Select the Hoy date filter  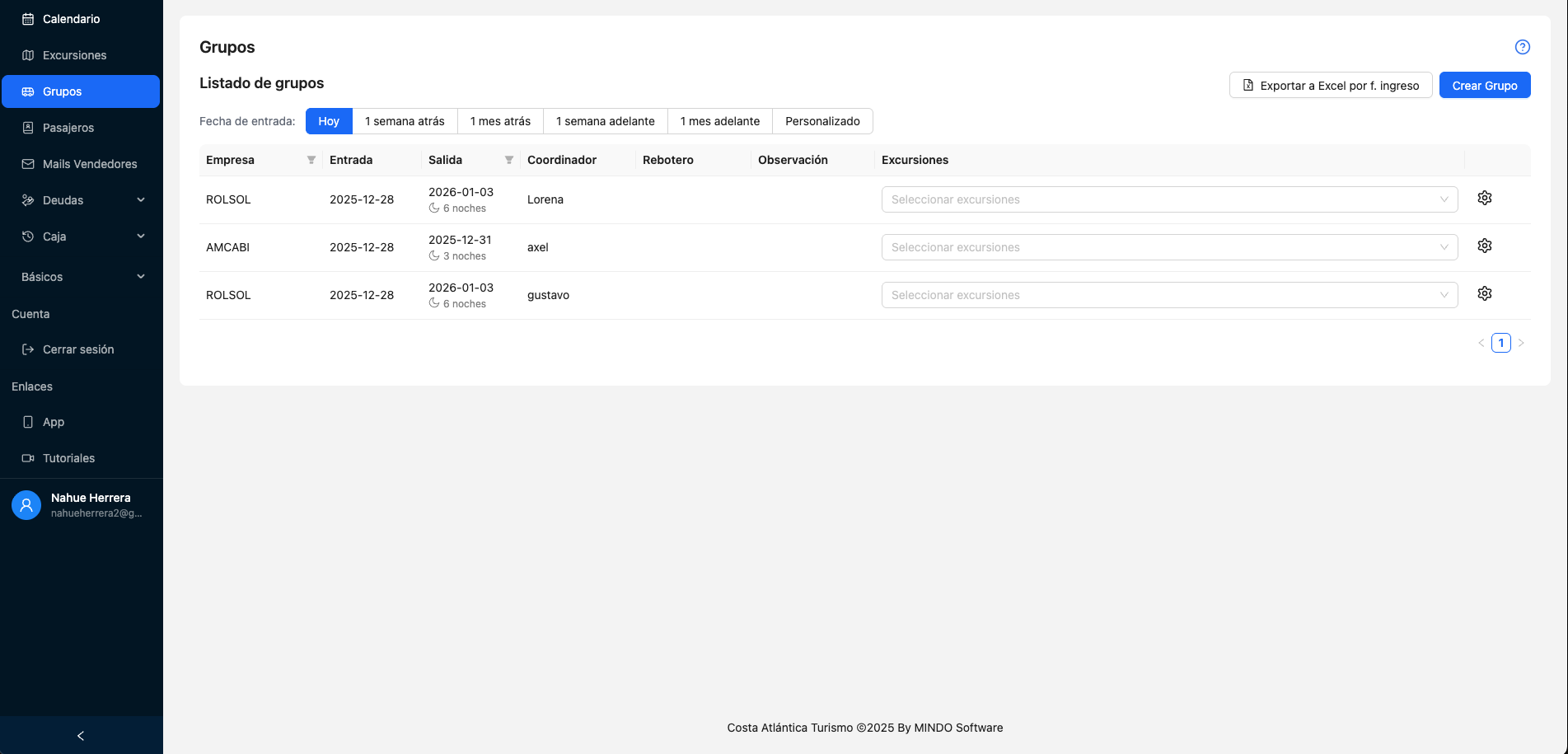point(329,121)
